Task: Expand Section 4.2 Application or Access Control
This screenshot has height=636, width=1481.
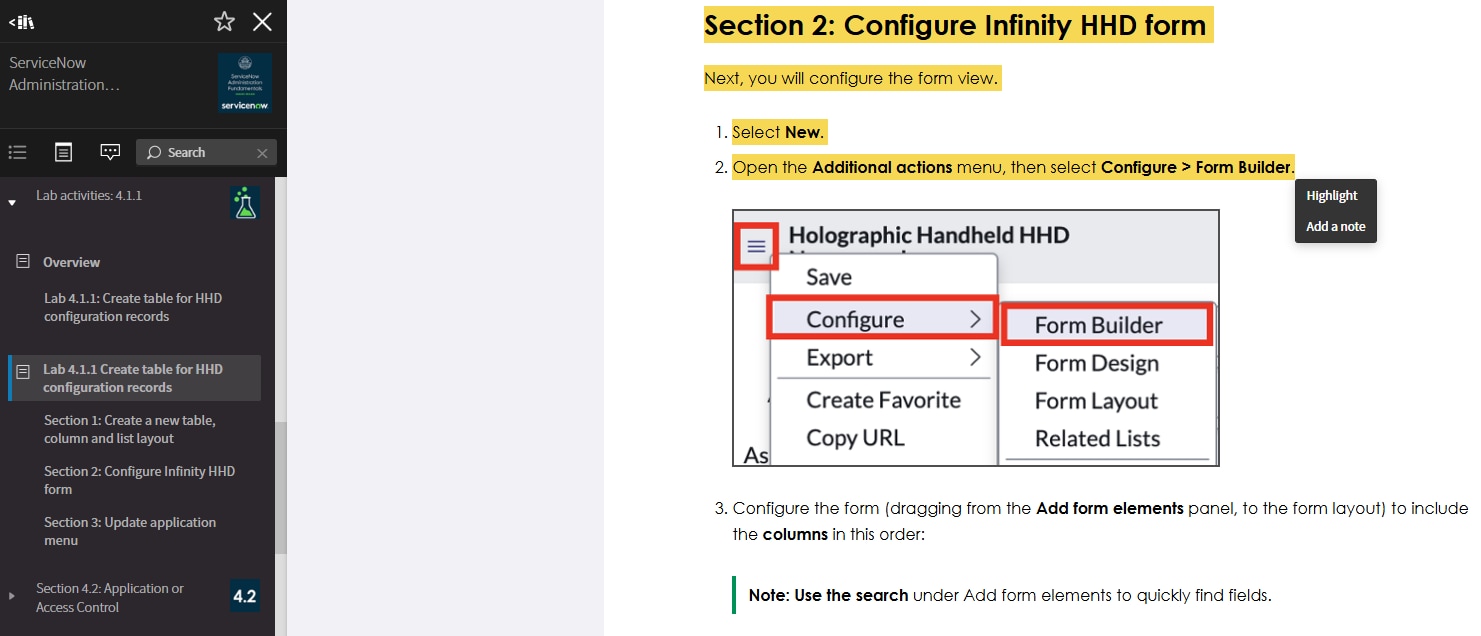Action: pos(12,596)
